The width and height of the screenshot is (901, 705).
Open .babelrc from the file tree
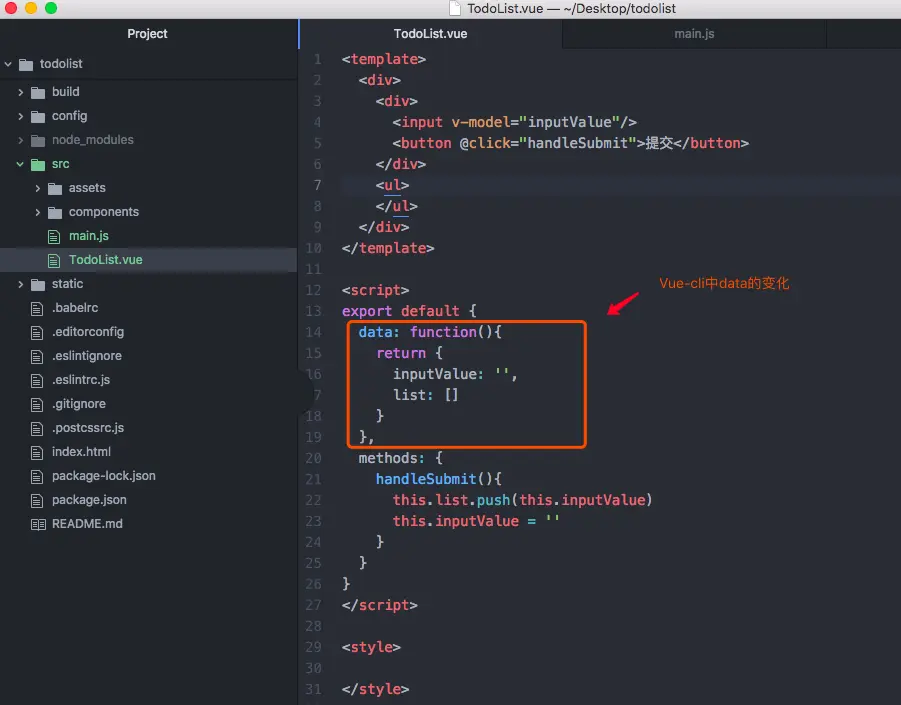(x=75, y=308)
